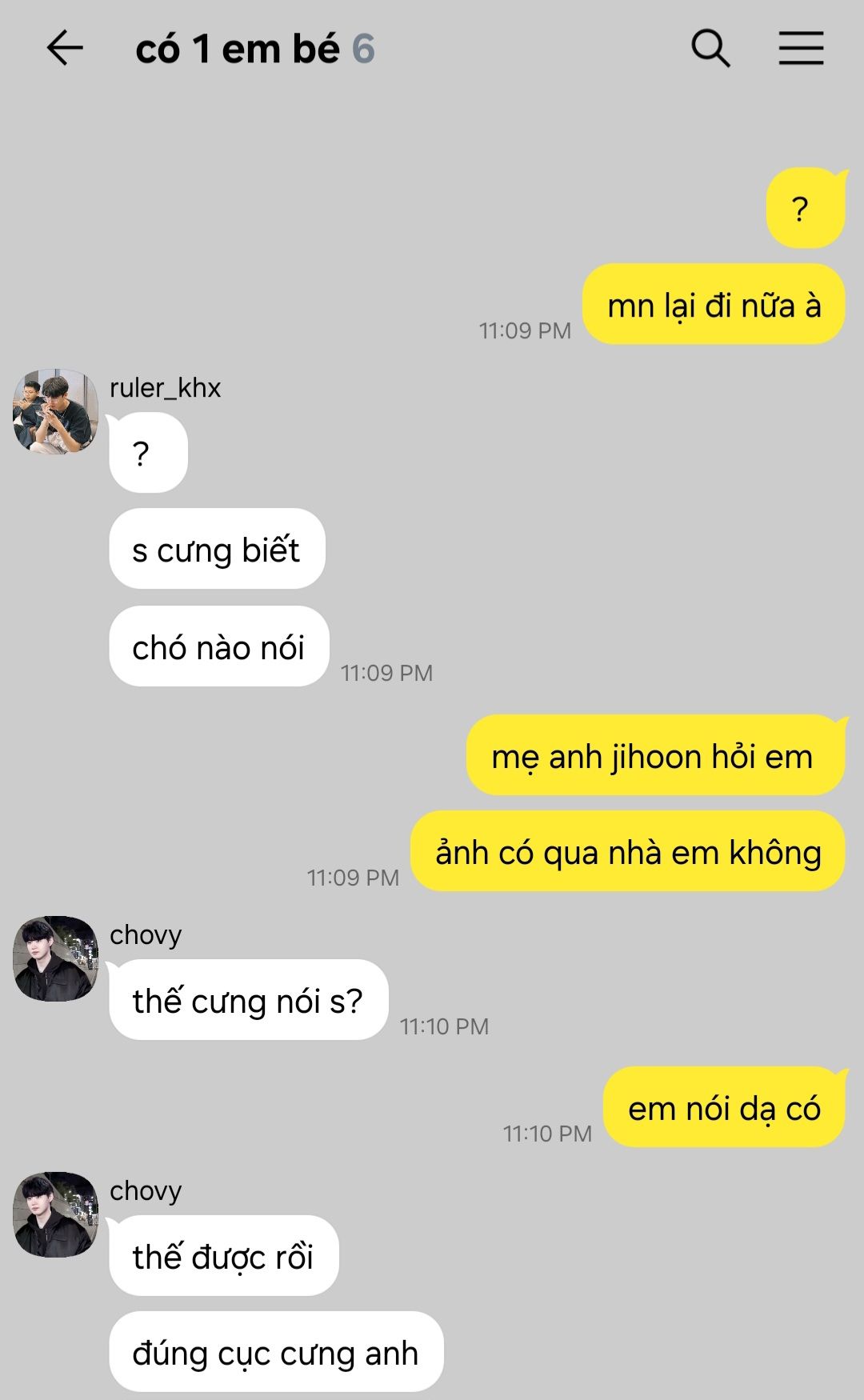Viewport: 864px width, 1400px height.
Task: Open the group title có 1 em bé
Action: tap(238, 49)
